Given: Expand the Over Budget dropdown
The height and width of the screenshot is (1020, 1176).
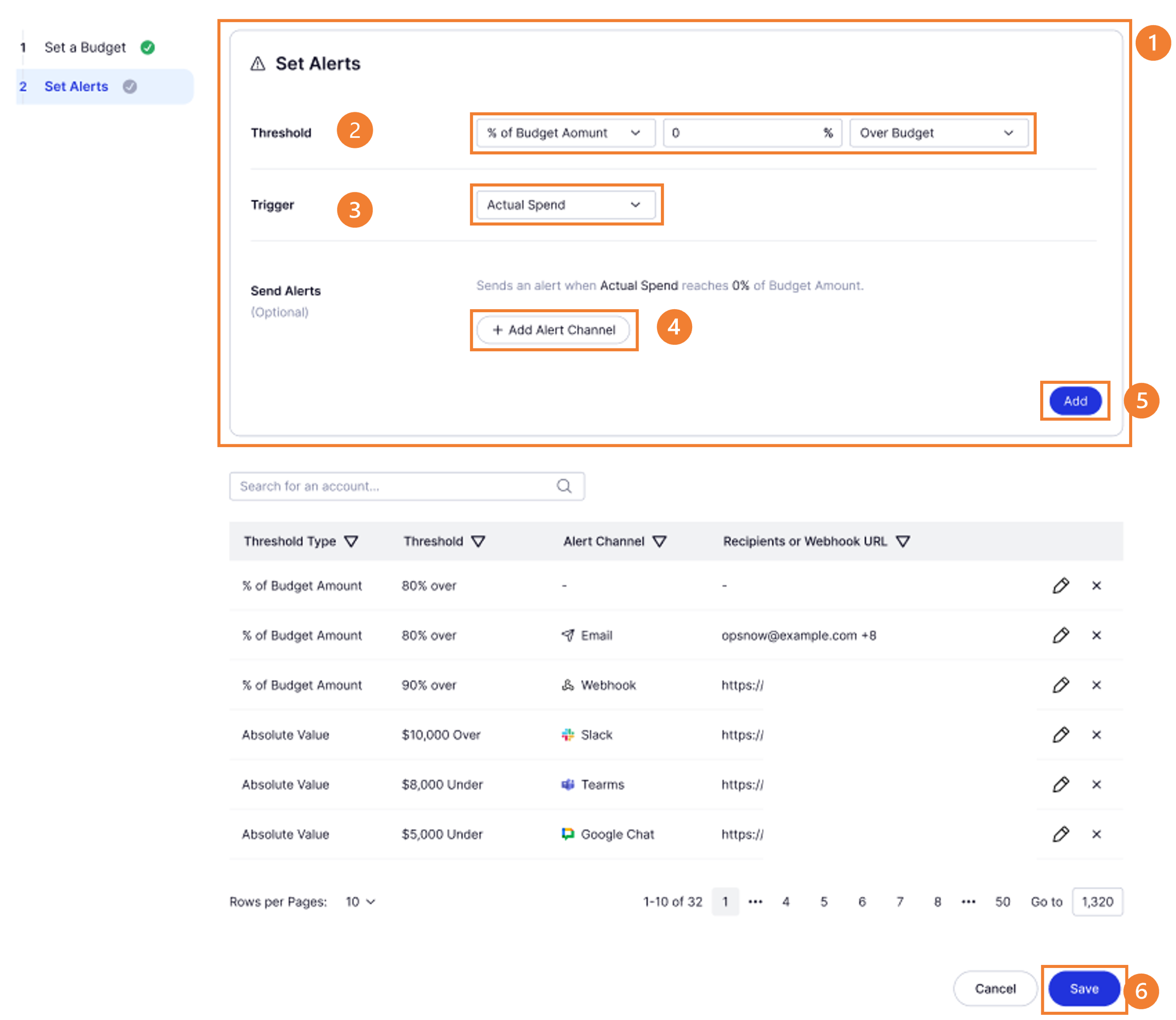Looking at the screenshot, I should pyautogui.click(x=938, y=133).
